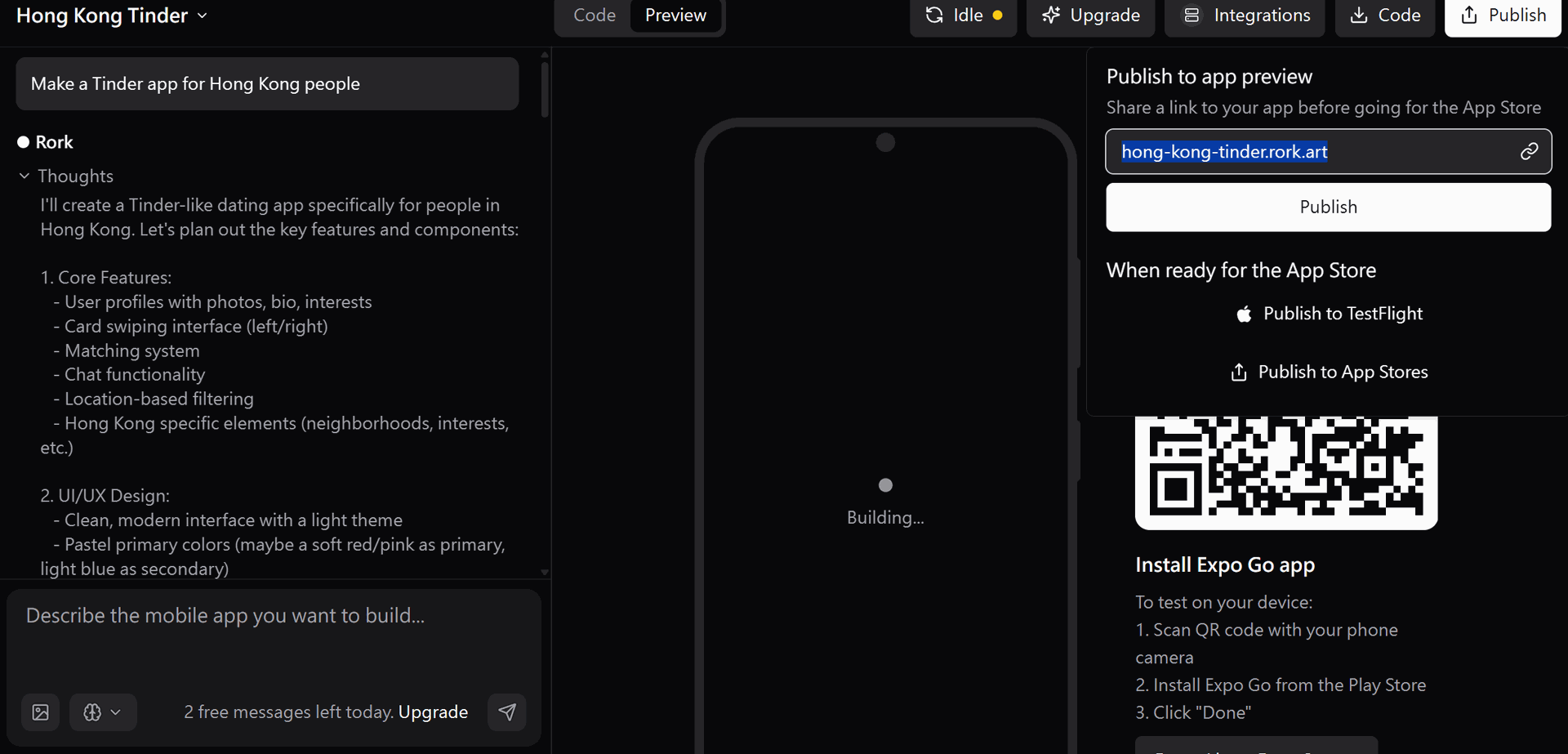Image resolution: width=1568 pixels, height=754 pixels.
Task: Open the Integrations panel
Action: 1245,16
